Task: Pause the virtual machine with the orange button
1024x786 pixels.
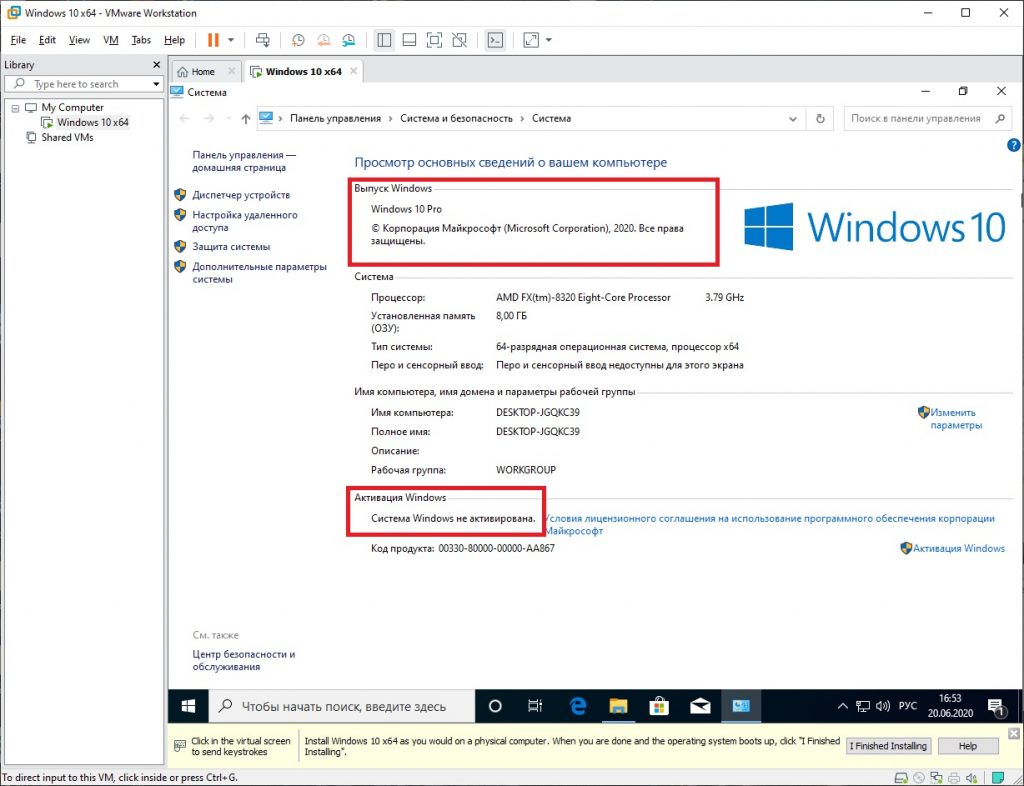Action: [213, 40]
